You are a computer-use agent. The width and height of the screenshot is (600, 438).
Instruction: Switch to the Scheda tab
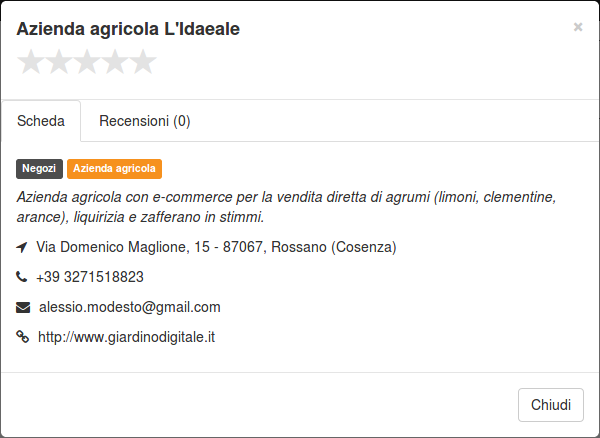pos(41,121)
